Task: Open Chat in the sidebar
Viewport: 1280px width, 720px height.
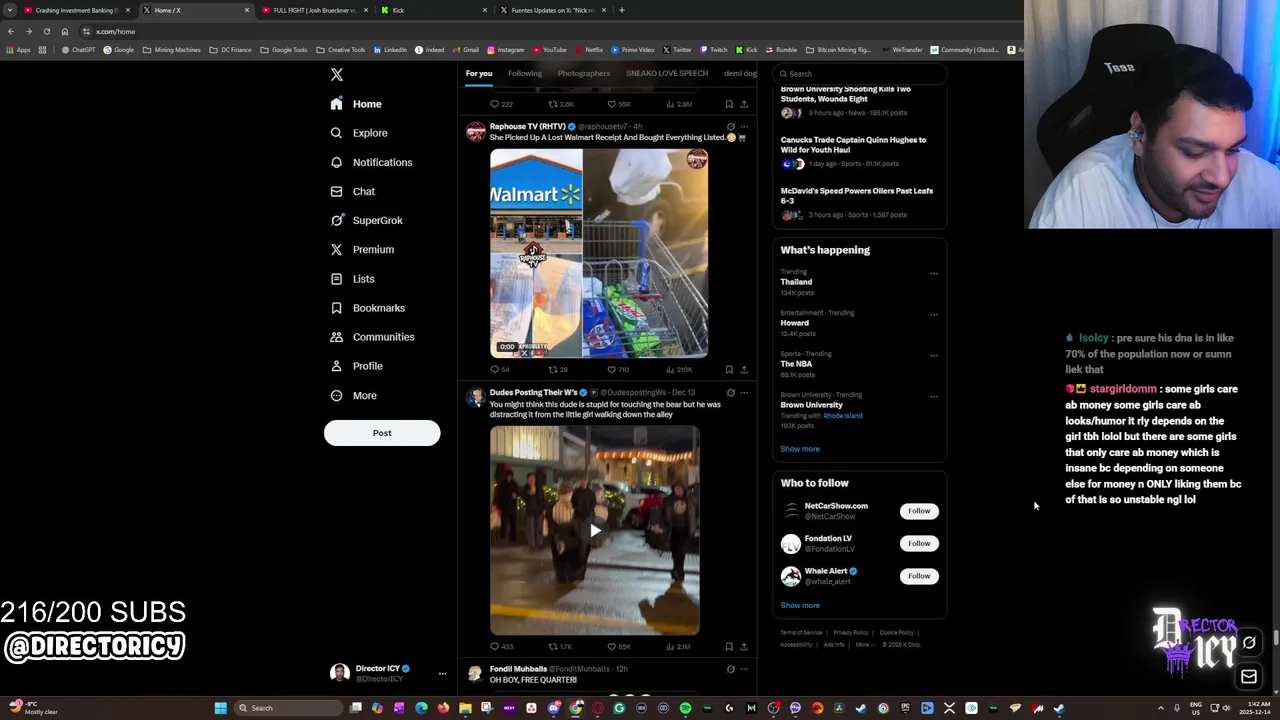Action: [x=352, y=191]
